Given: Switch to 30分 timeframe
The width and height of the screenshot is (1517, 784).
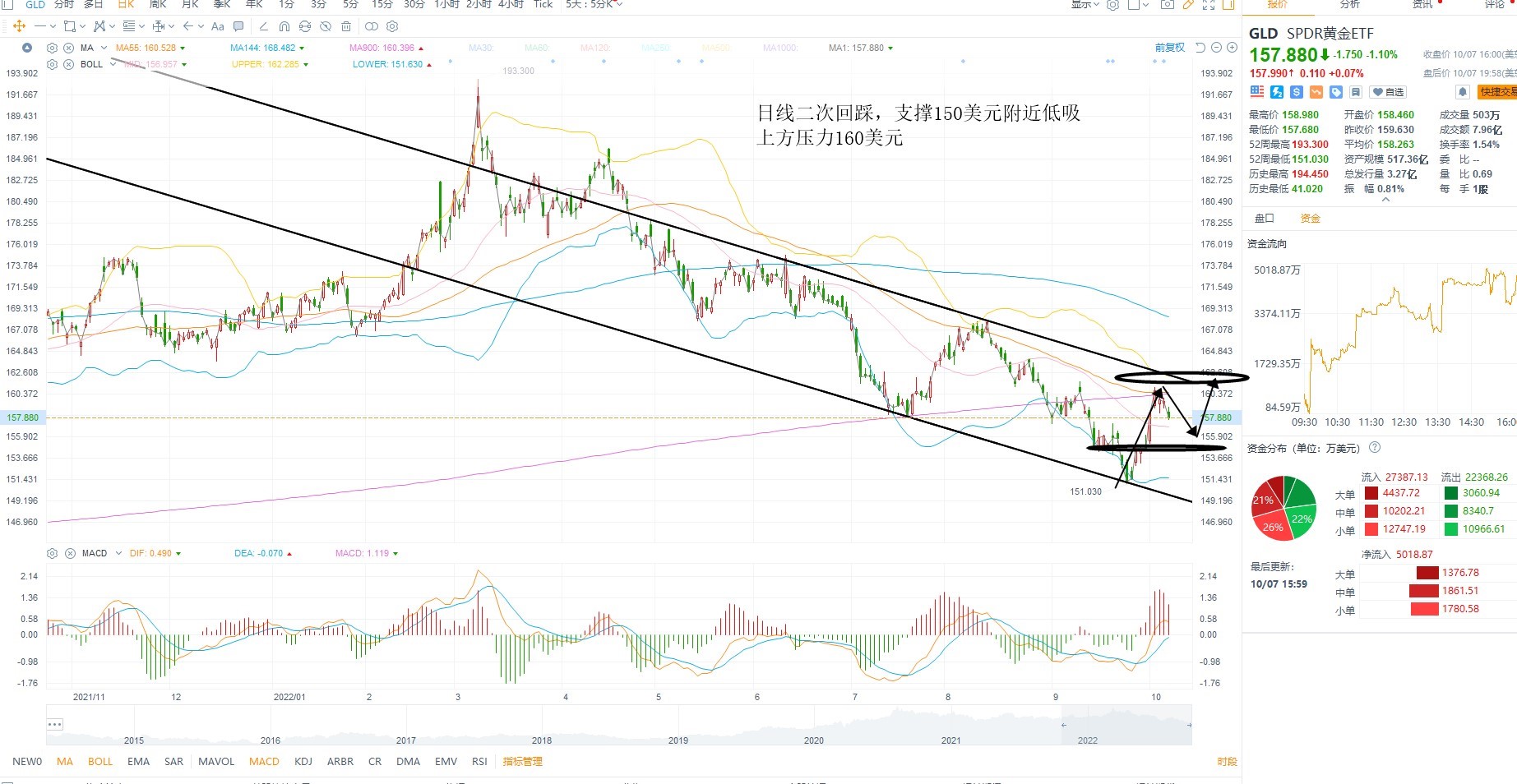Looking at the screenshot, I should 414,4.
